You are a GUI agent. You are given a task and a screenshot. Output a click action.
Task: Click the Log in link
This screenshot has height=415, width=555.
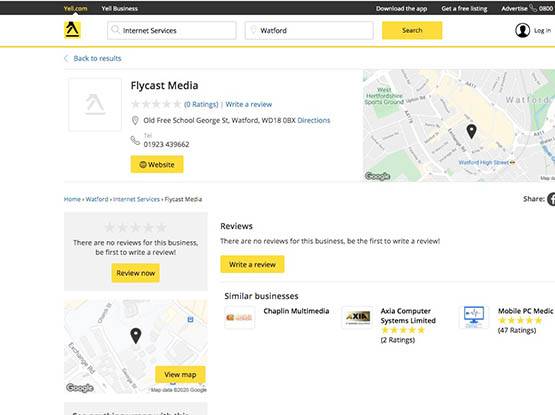(x=542, y=31)
